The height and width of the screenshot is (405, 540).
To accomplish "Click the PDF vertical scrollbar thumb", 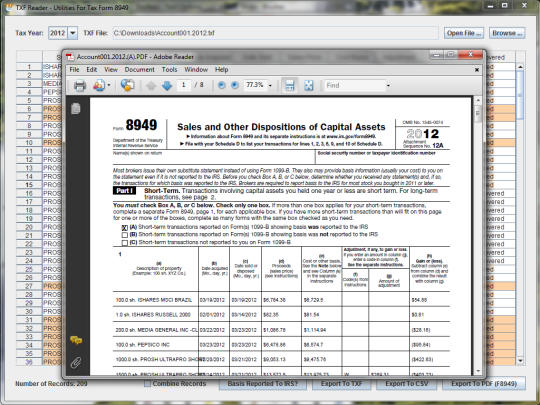I will pyautogui.click(x=478, y=114).
